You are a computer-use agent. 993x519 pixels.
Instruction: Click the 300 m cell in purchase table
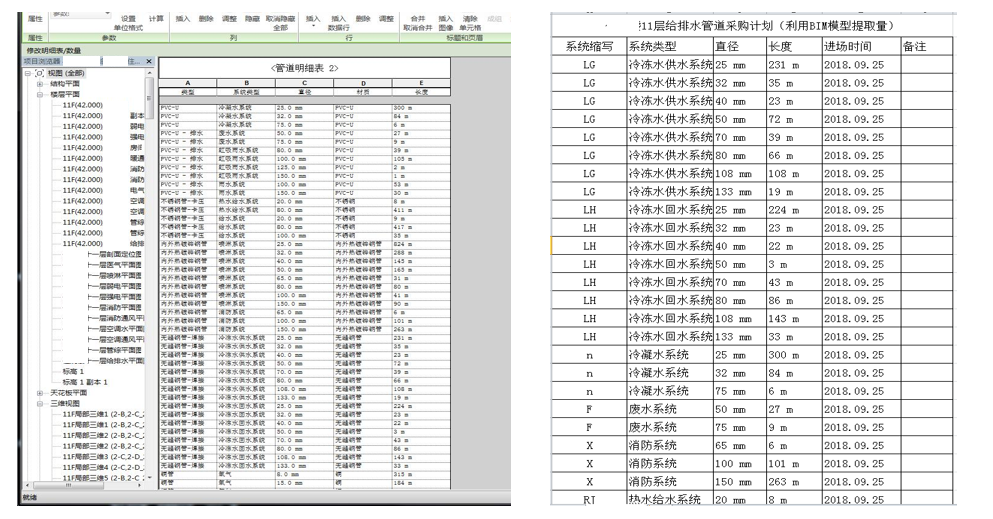(x=794, y=355)
